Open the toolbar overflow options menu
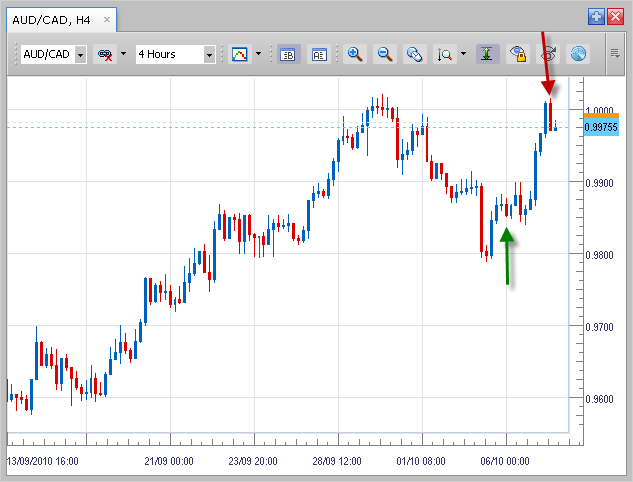Screen dimensions: 633x482 tap(615, 53)
